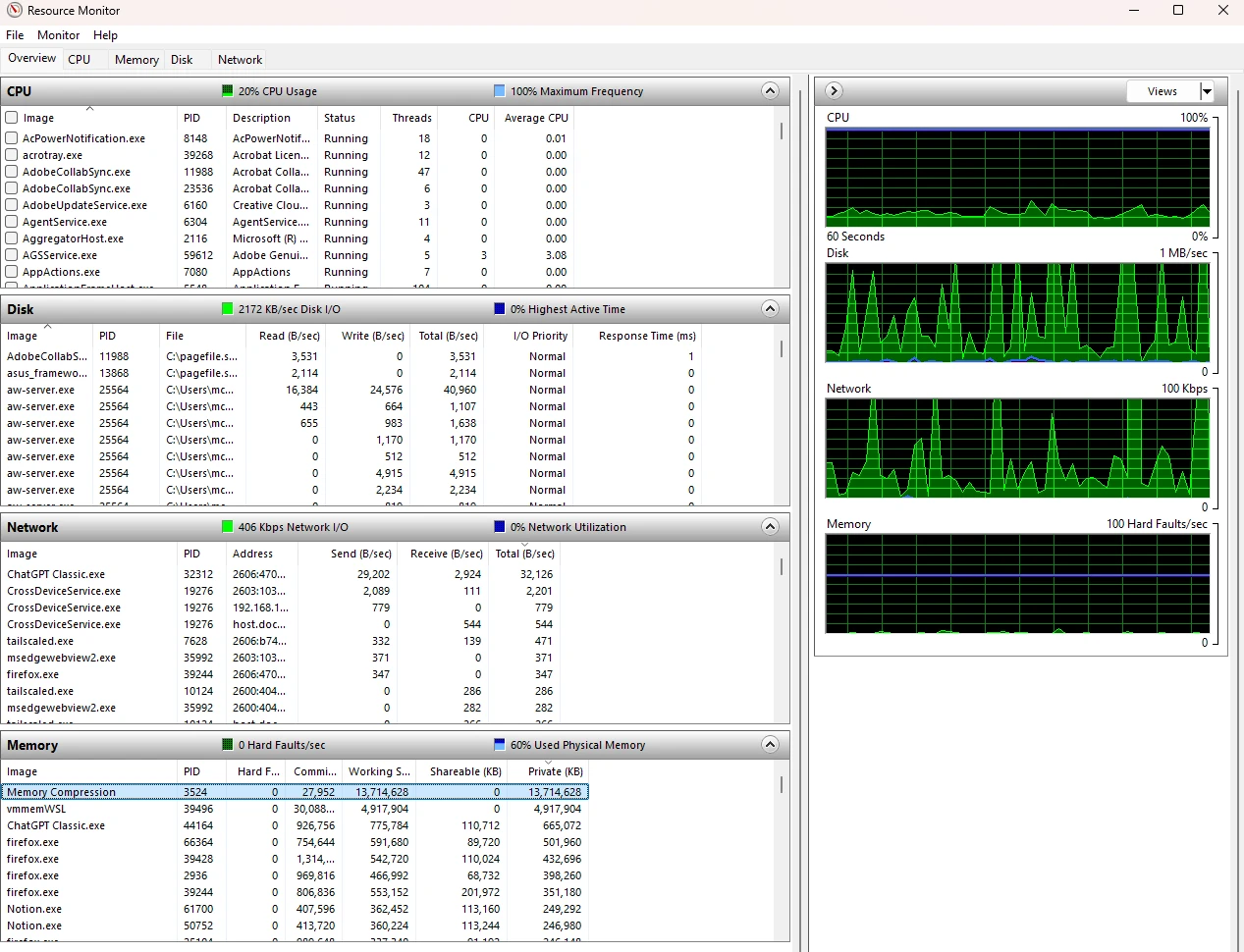Screen dimensions: 1244x952
Task: Collapse the CPU section chevron
Action: (x=770, y=91)
